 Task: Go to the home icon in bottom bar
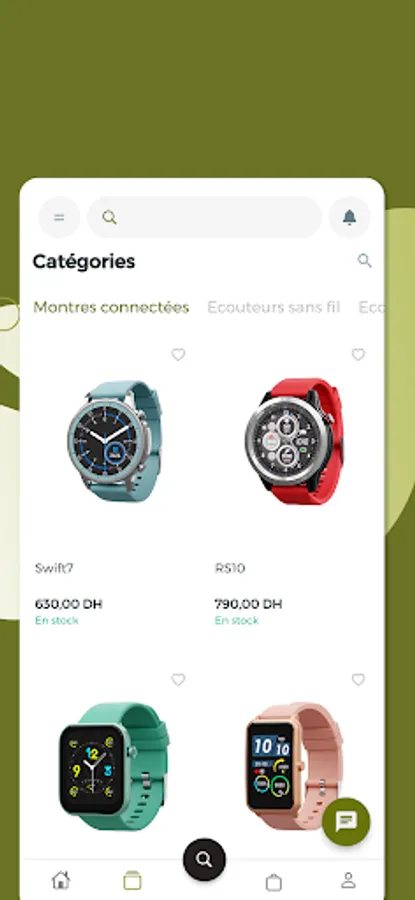[x=60, y=879]
